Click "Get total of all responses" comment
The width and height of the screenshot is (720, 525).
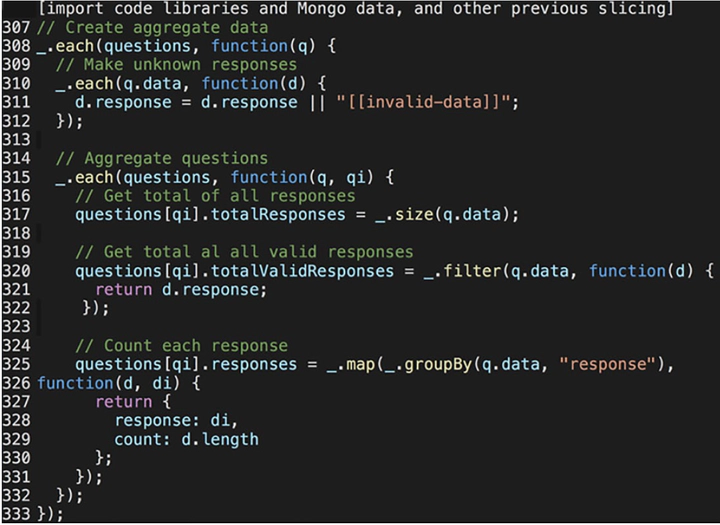215,196
